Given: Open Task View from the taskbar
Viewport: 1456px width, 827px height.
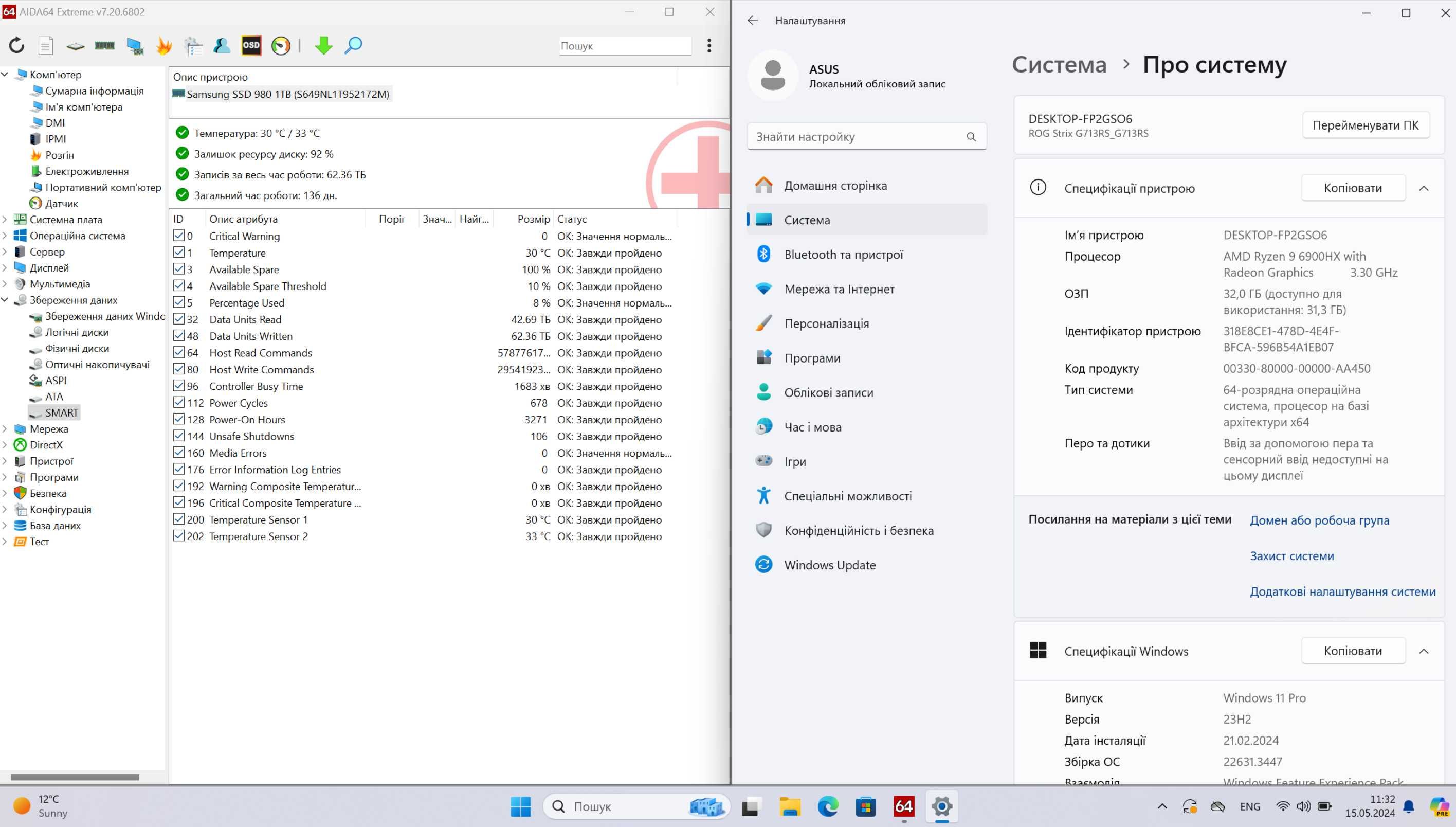Looking at the screenshot, I should [x=751, y=806].
